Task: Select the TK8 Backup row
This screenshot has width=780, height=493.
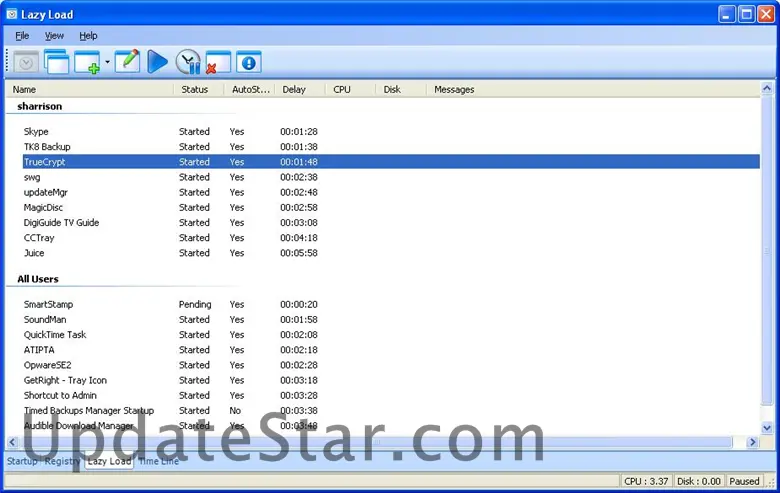Action: pos(391,147)
